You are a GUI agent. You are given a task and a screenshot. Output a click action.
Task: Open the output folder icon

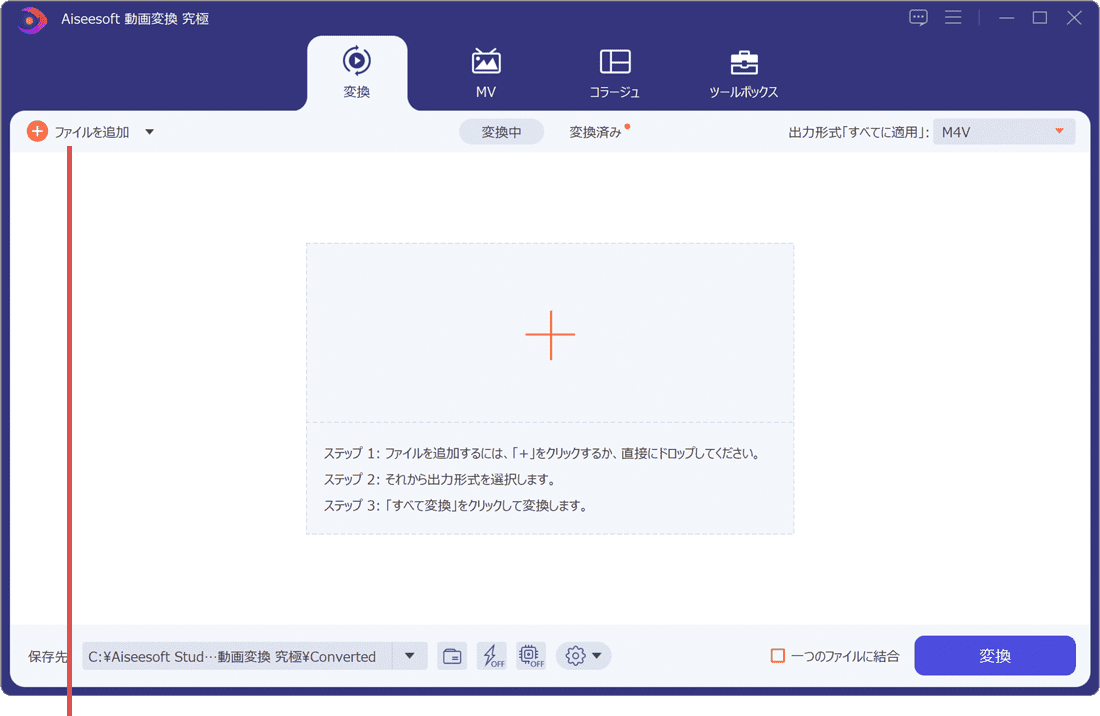click(451, 655)
